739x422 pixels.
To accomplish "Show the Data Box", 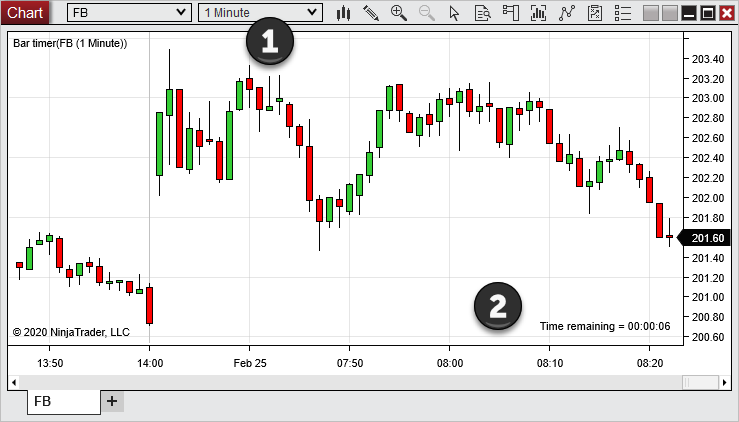I will (x=483, y=13).
